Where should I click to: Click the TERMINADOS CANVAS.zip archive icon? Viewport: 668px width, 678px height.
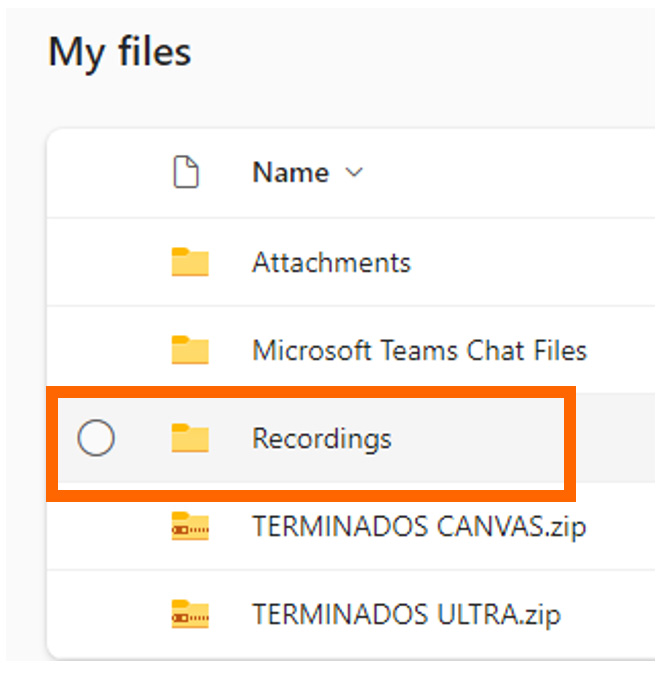click(x=189, y=527)
